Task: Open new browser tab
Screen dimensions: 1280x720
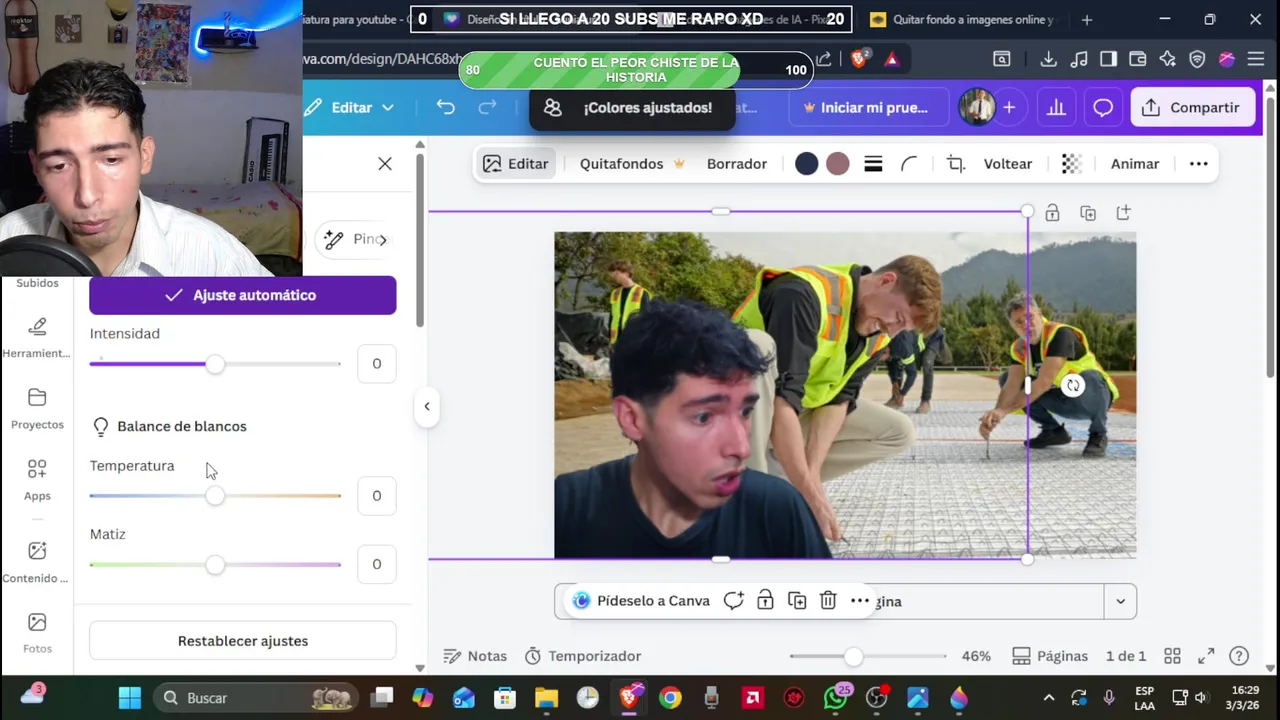Action: coord(1087,19)
